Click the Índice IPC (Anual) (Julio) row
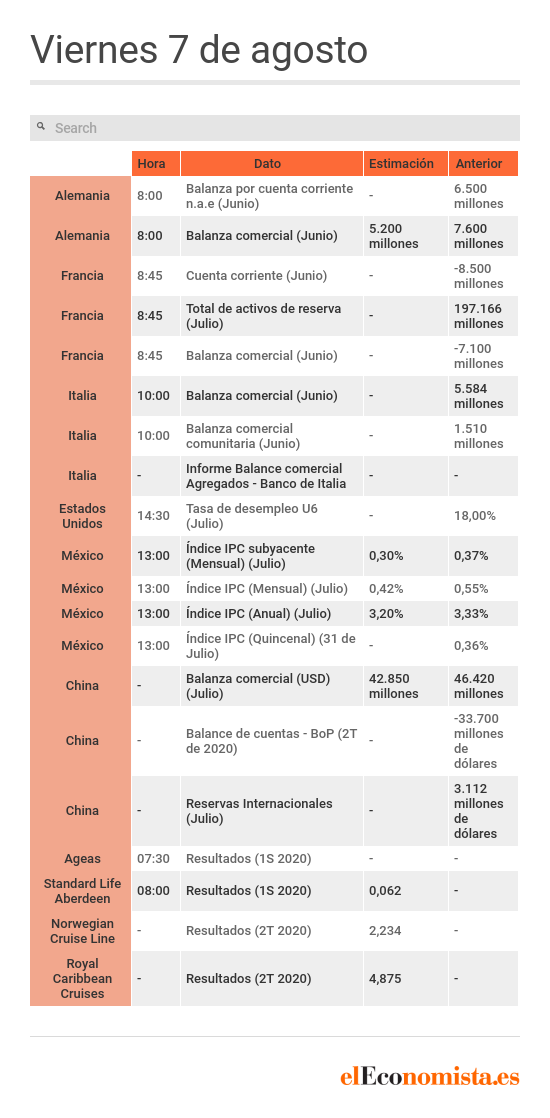550x1118 pixels. point(274,613)
